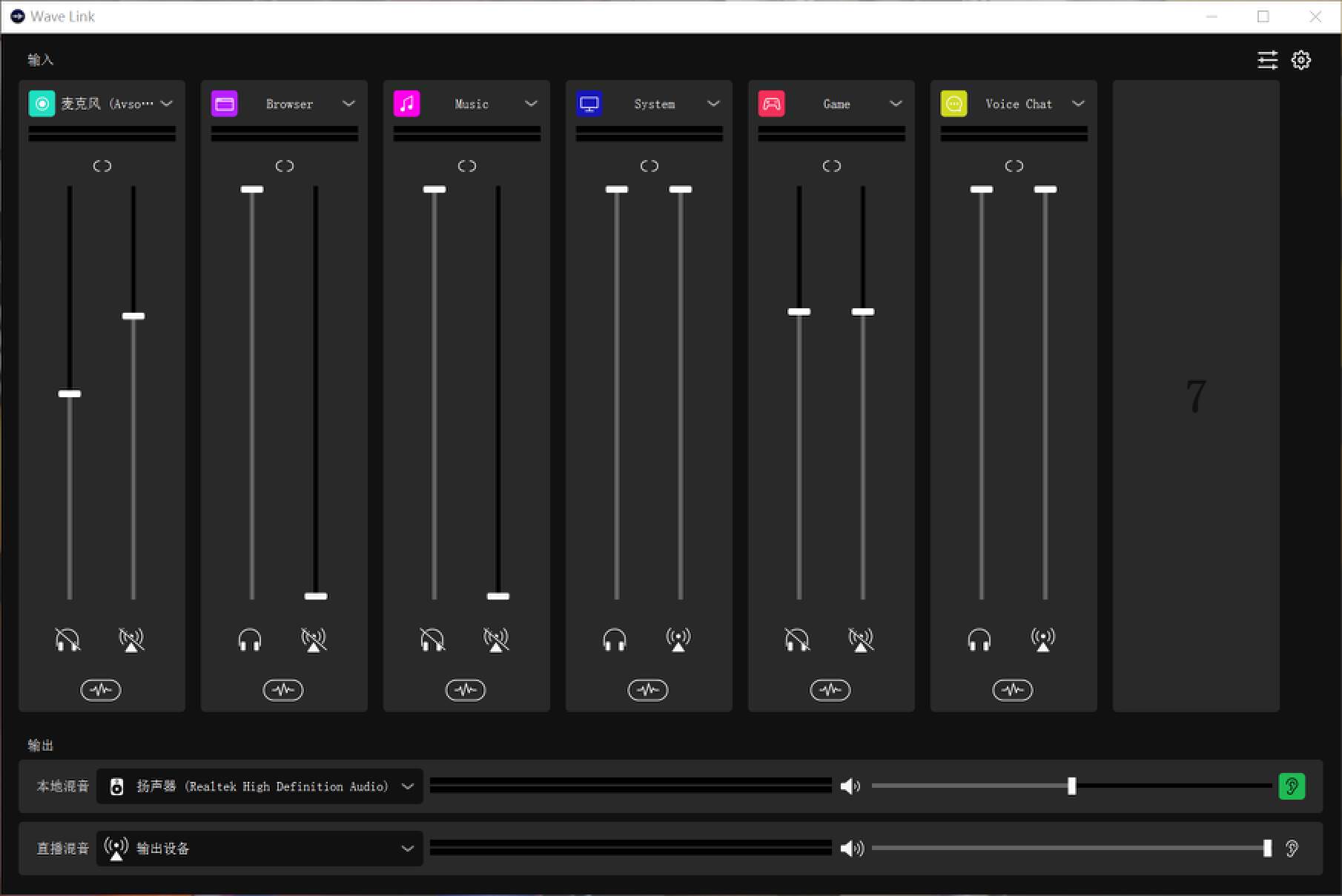
Task: Mute headphone monitoring on the Browser channel
Action: pos(250,640)
